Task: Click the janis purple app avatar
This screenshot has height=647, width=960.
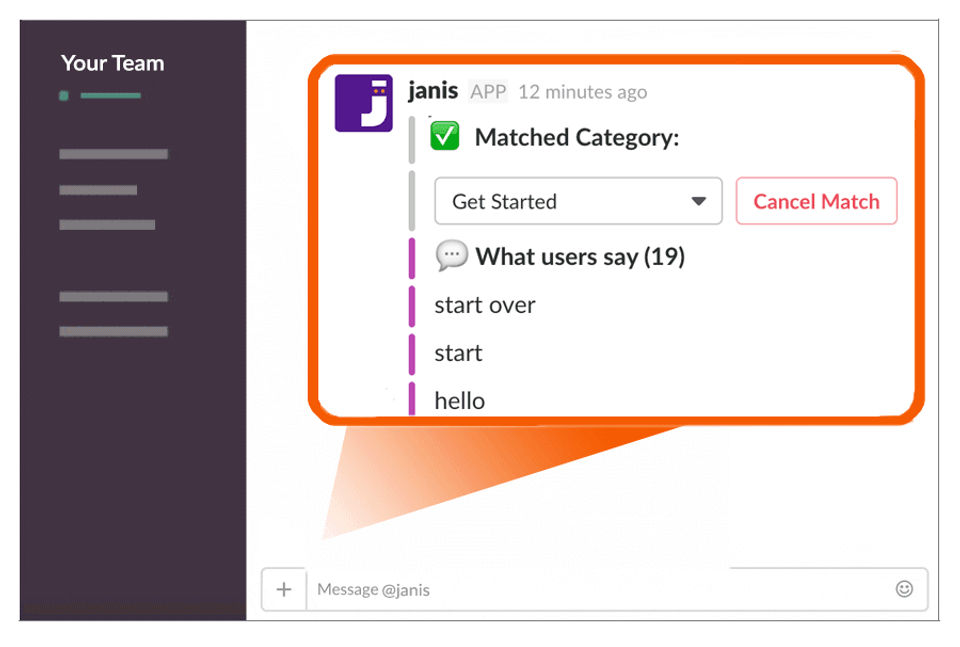Action: click(363, 103)
